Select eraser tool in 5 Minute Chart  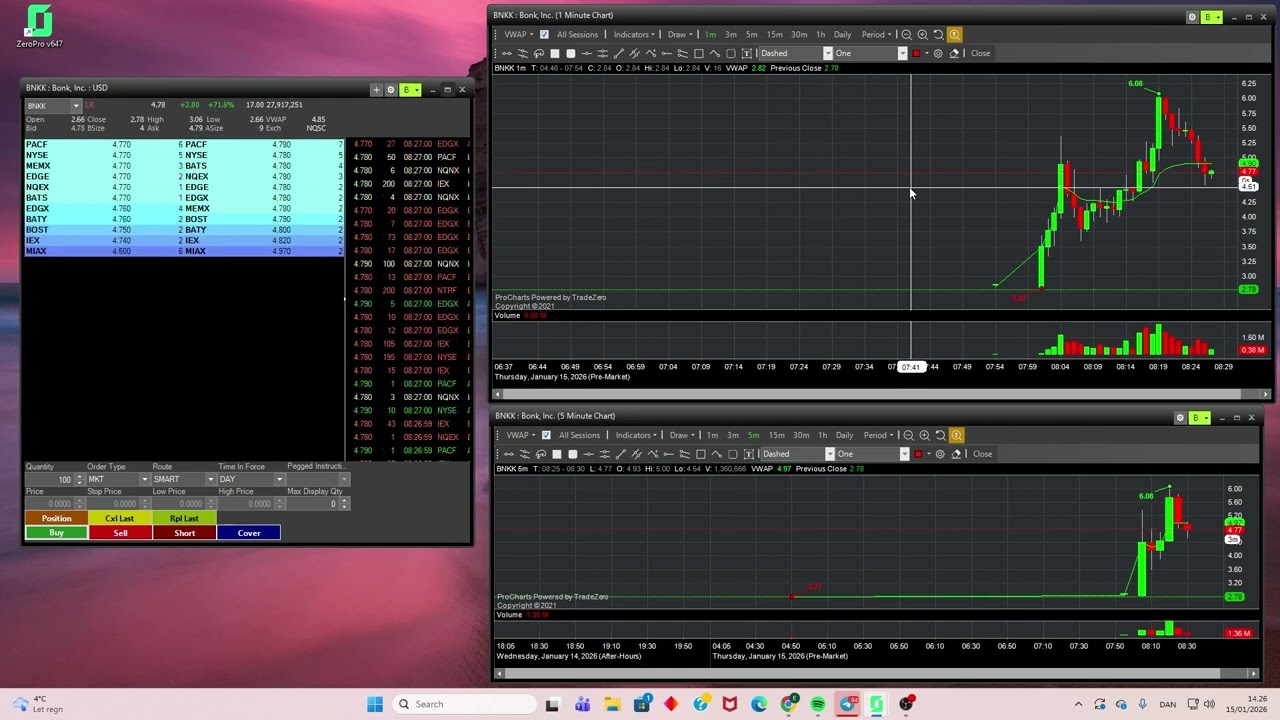[x=956, y=454]
